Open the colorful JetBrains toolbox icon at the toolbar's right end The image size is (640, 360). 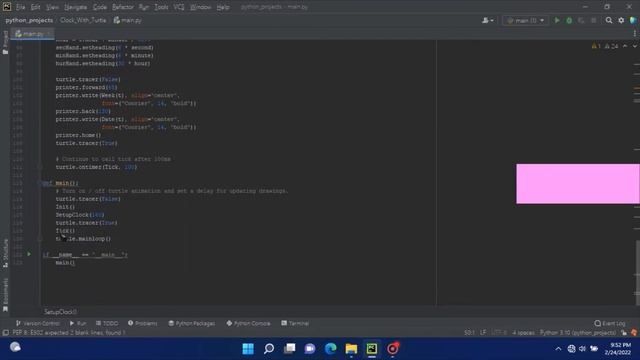pos(633,20)
